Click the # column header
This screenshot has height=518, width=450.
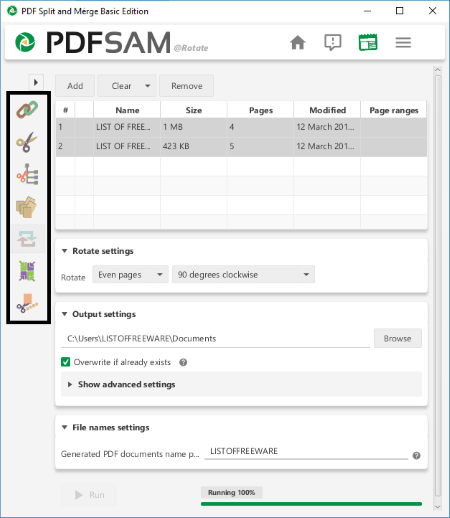(65, 110)
